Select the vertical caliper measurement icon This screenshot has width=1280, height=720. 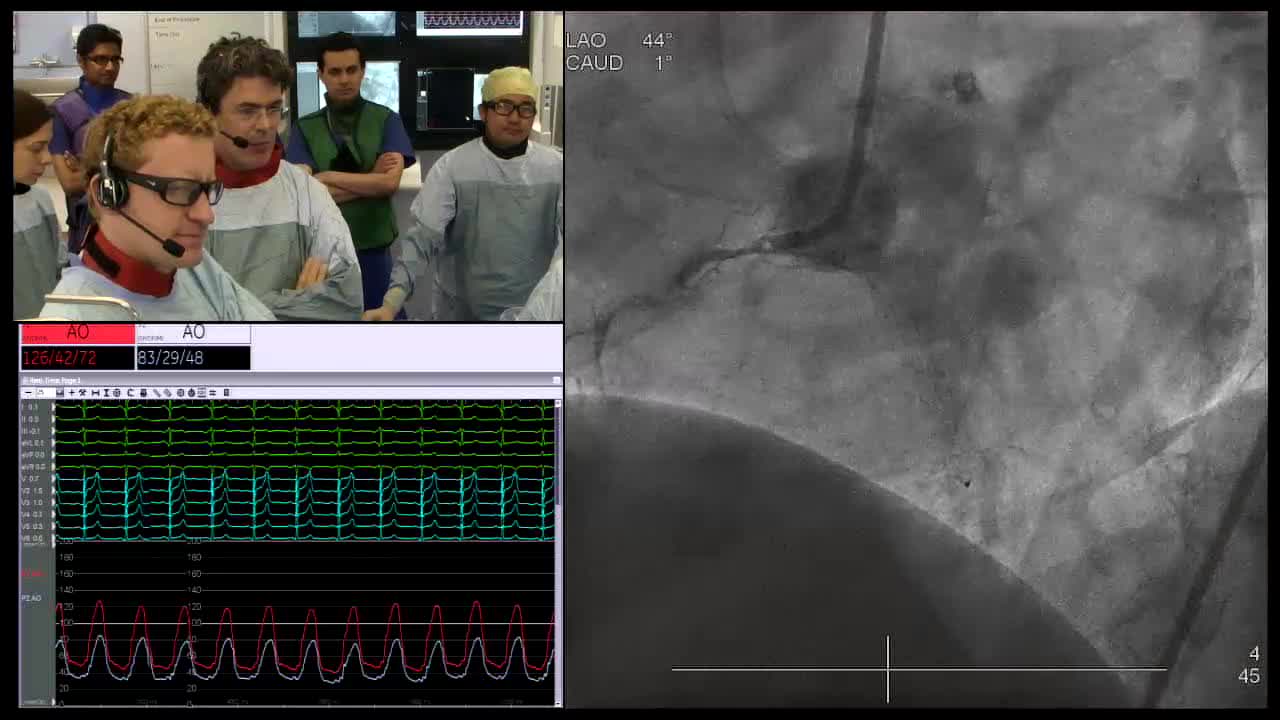coord(106,393)
